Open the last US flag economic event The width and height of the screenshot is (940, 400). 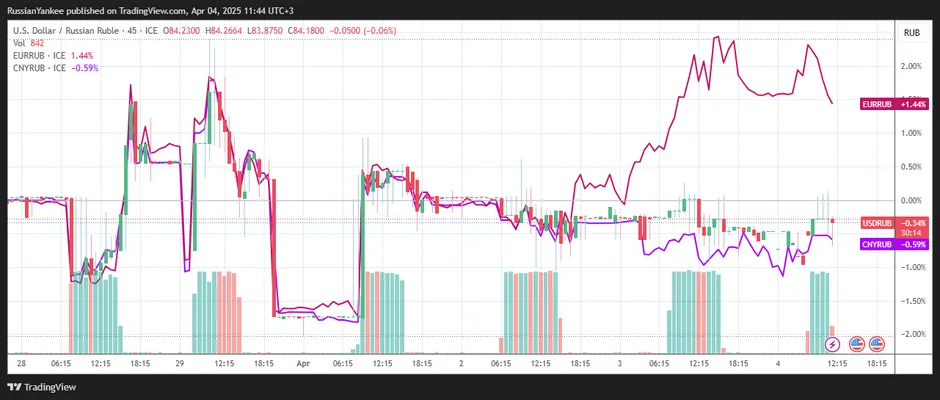tap(877, 344)
